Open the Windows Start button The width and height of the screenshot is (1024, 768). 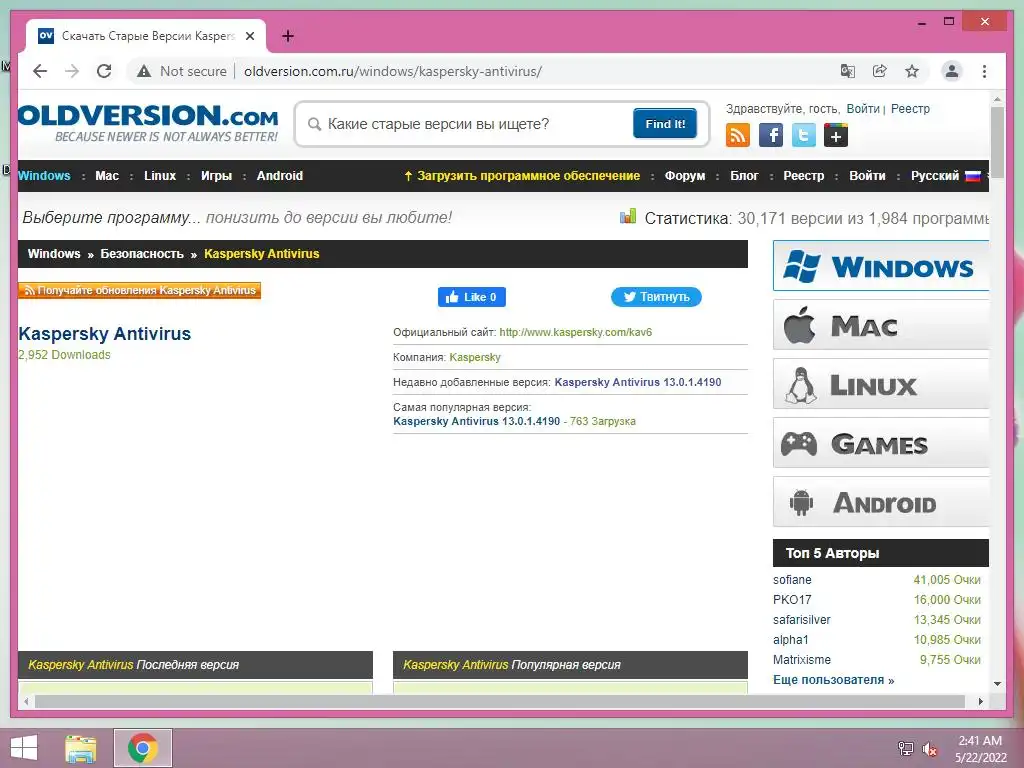click(24, 748)
